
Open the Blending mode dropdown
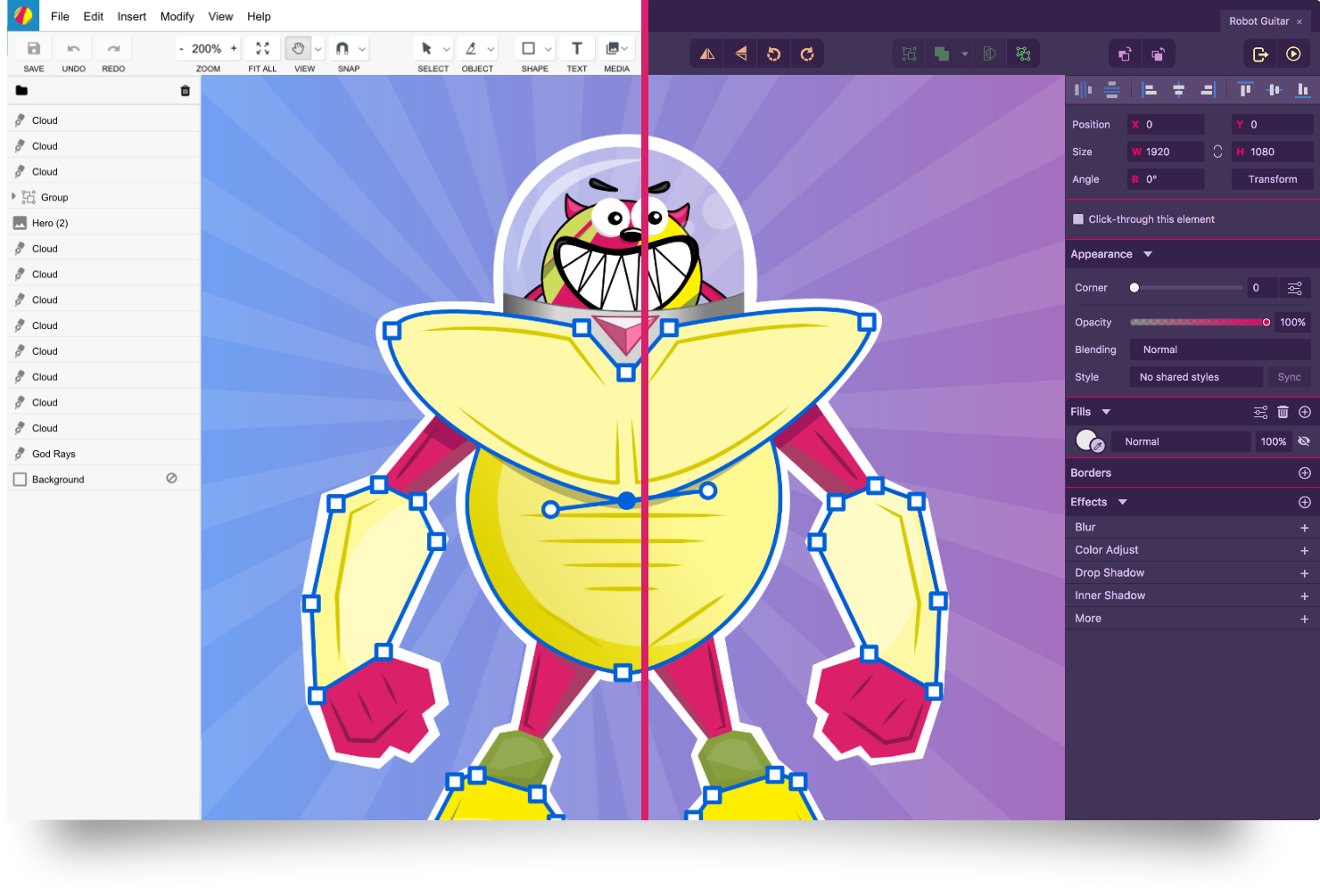point(1219,349)
